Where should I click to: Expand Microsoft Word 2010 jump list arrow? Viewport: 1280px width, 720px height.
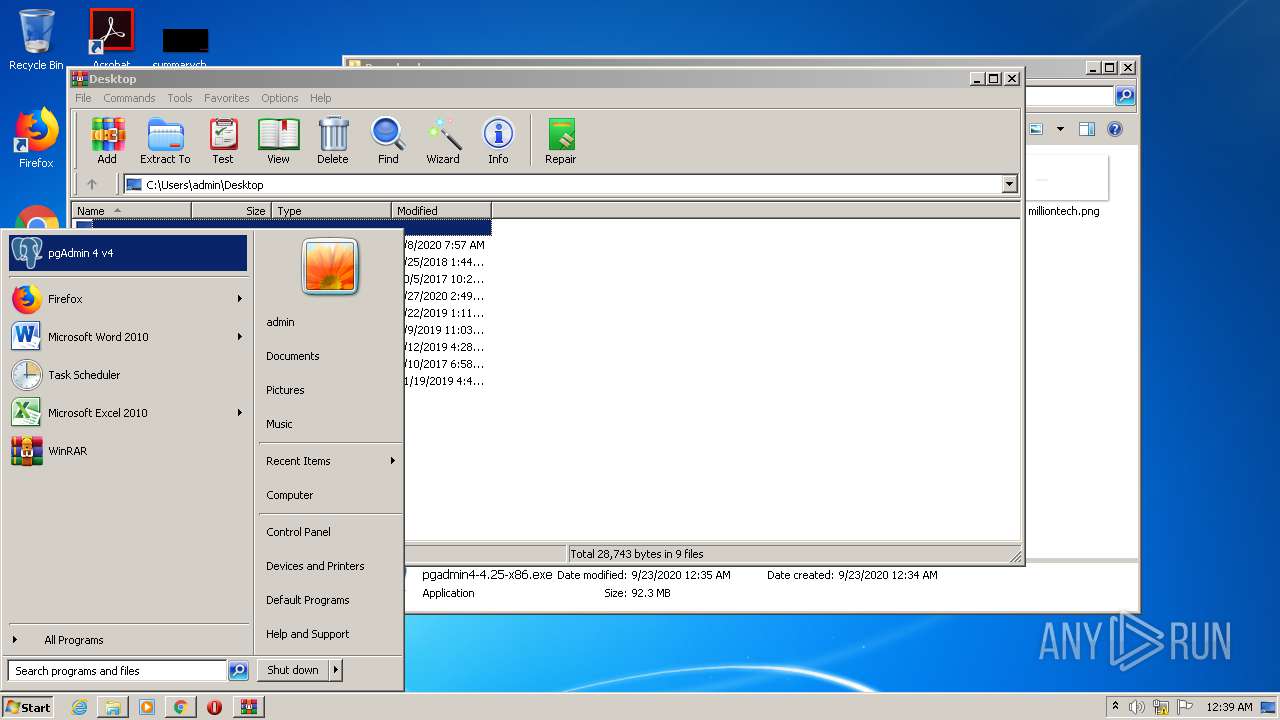click(x=240, y=337)
